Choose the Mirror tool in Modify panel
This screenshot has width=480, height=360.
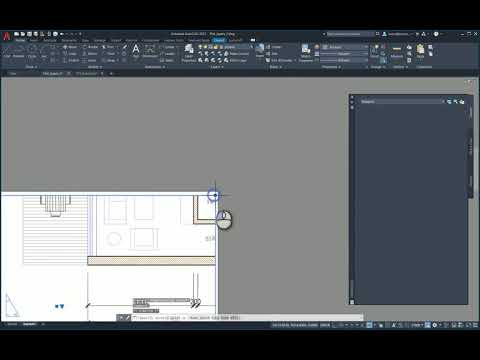[90, 54]
